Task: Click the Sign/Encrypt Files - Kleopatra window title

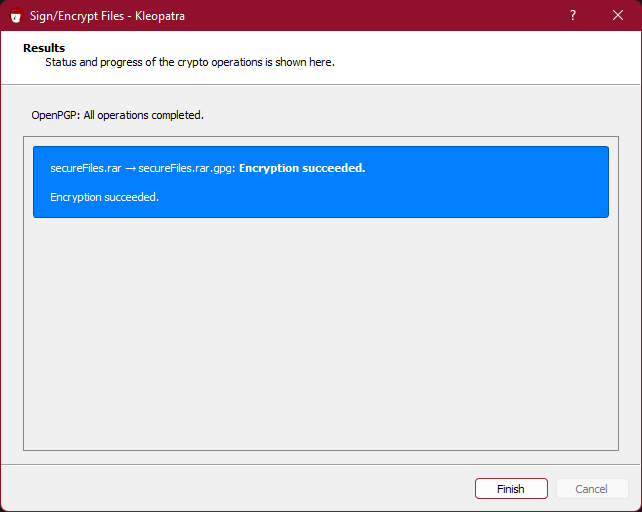Action: click(x=107, y=16)
